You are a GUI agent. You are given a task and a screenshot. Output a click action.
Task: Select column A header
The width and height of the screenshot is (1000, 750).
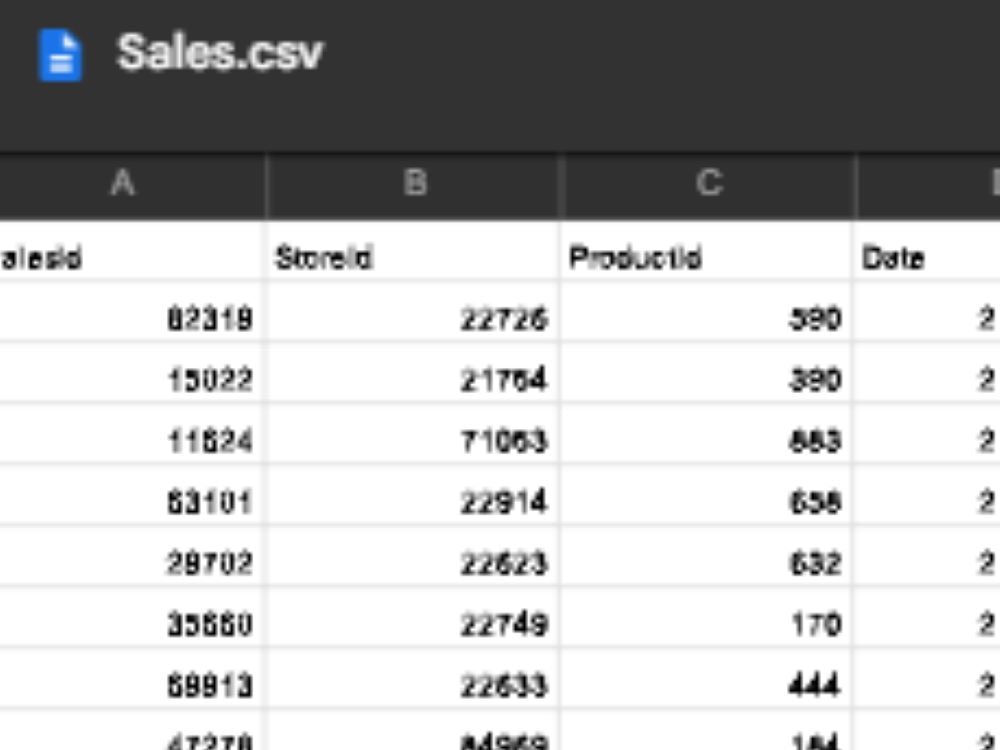click(123, 183)
